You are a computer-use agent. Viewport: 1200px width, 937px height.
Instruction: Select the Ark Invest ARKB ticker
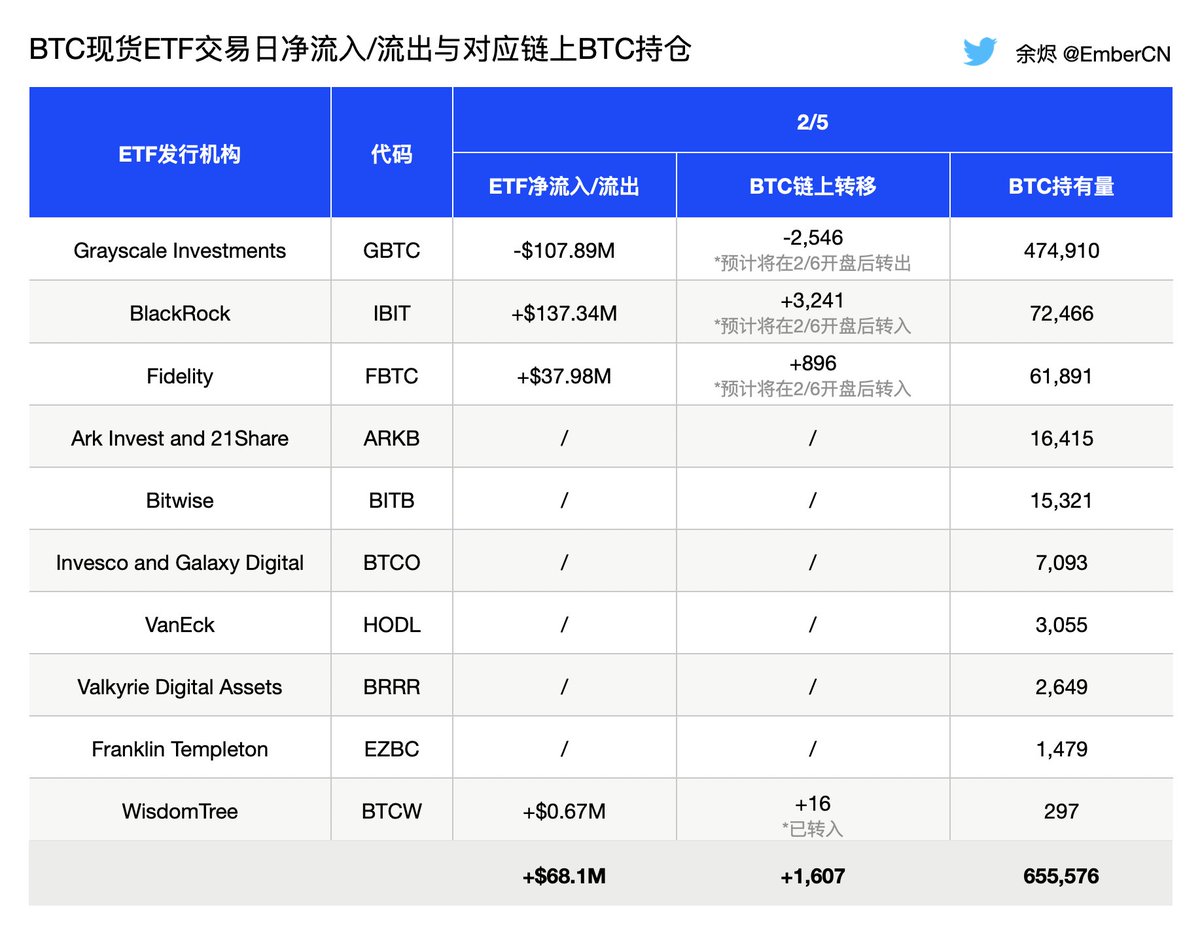pyautogui.click(x=391, y=437)
